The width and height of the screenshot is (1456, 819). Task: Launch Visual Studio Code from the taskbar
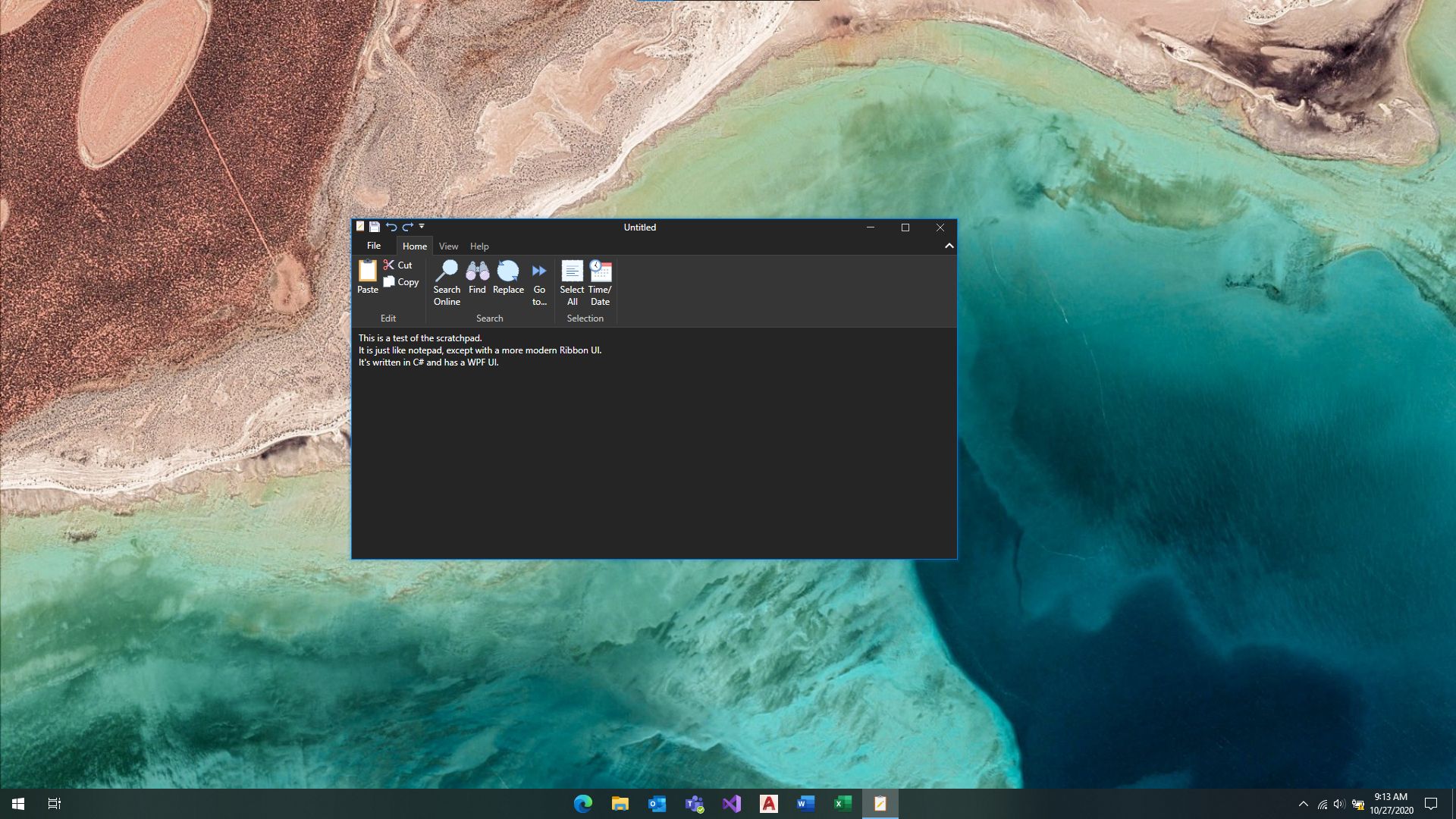(731, 803)
